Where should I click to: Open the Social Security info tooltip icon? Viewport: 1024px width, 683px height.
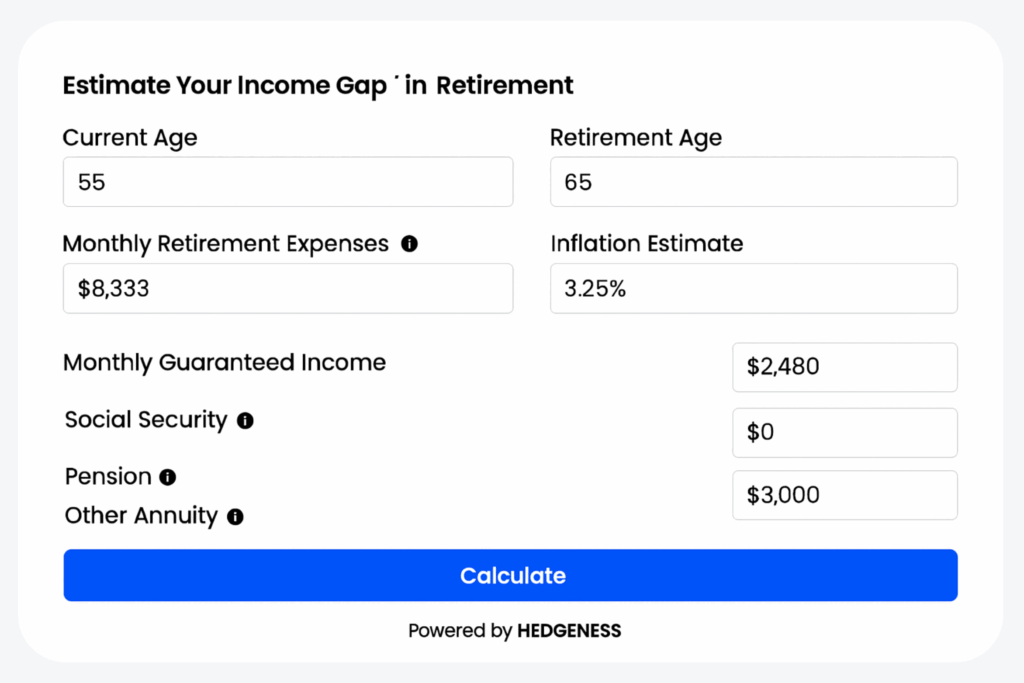coord(245,421)
